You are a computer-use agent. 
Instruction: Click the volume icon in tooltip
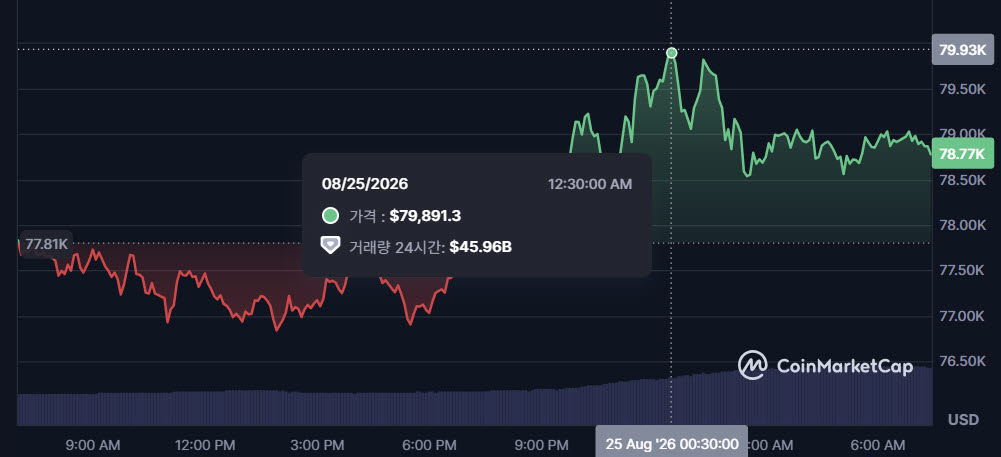[x=330, y=246]
